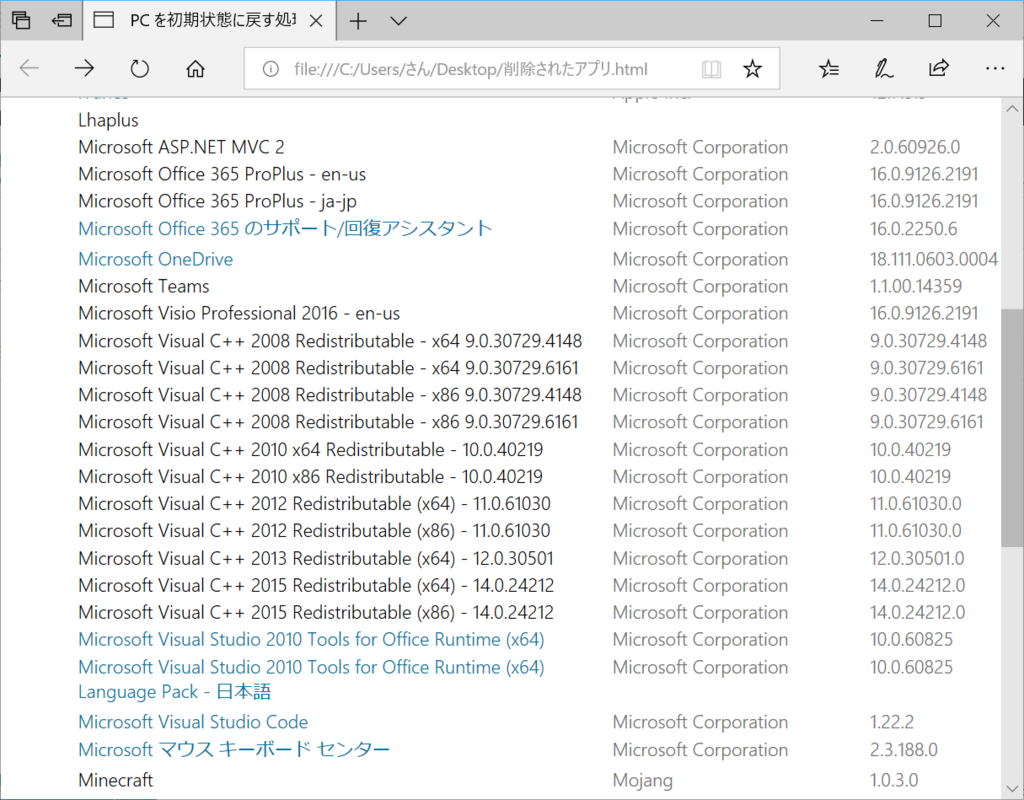Image resolution: width=1024 pixels, height=800 pixels.
Task: Click the scroll up arrow
Action: (1012, 109)
